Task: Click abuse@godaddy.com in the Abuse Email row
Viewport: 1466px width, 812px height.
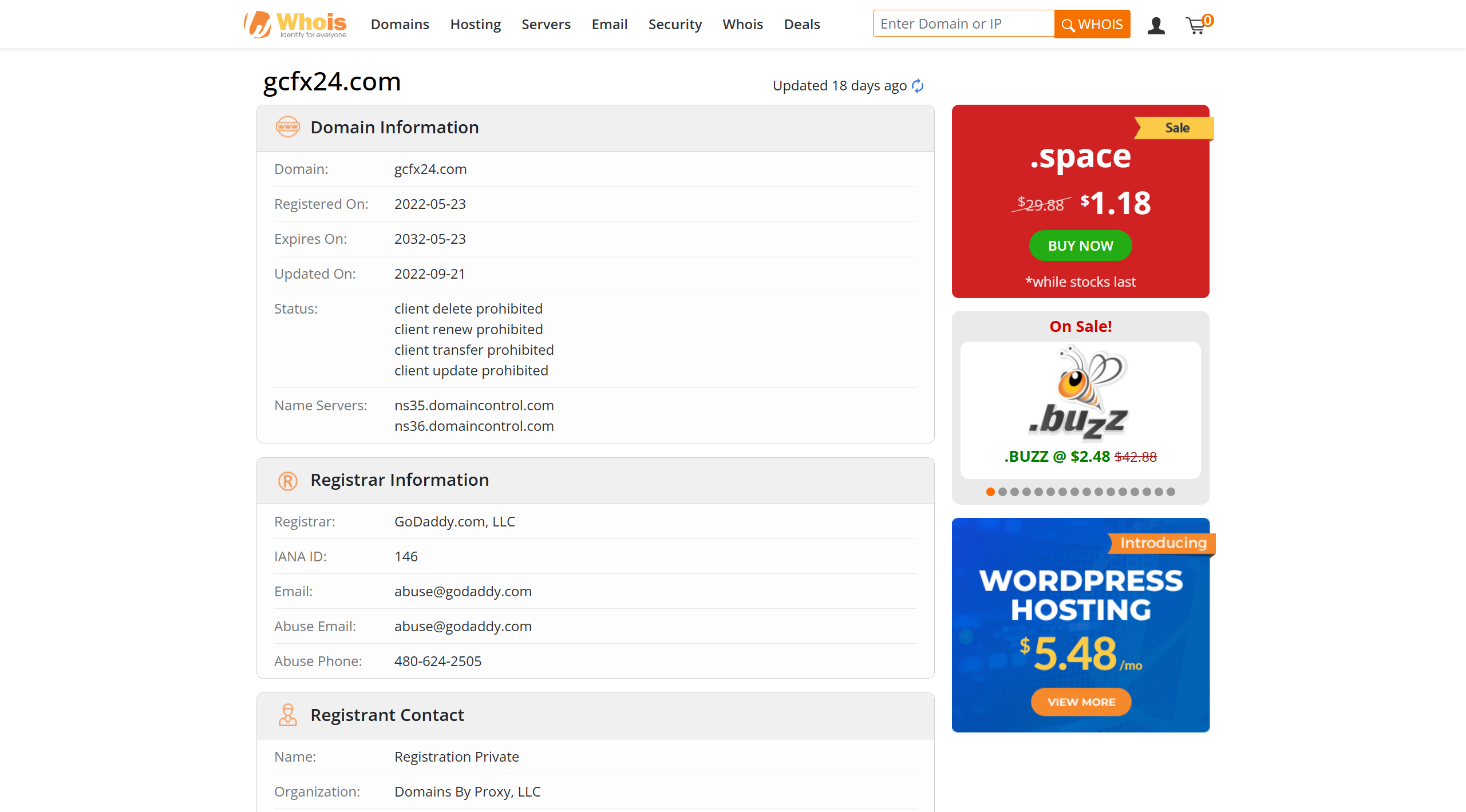Action: click(463, 626)
